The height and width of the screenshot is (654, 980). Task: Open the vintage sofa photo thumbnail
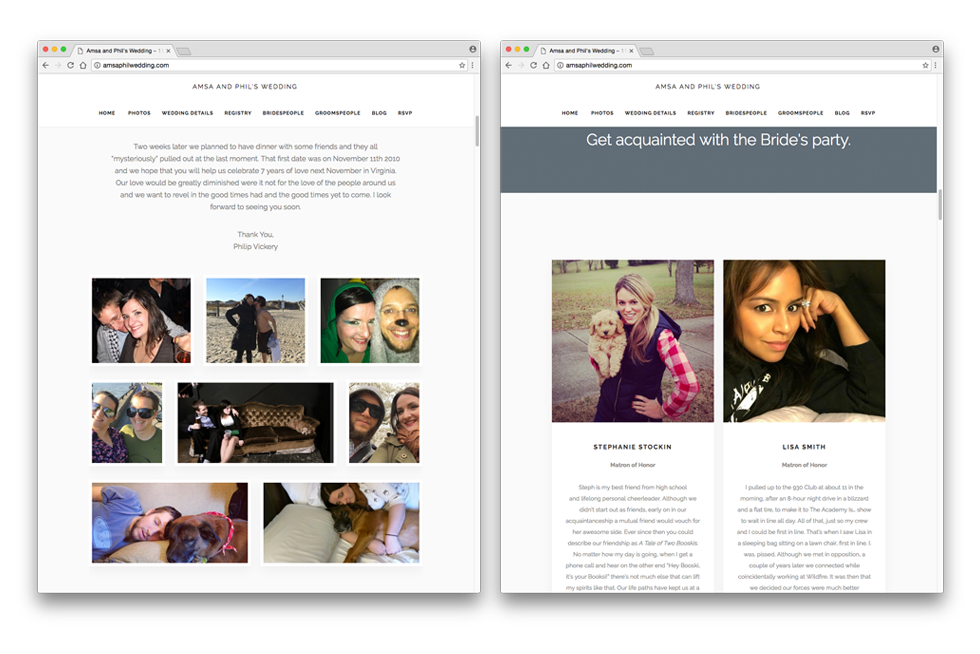(x=255, y=423)
